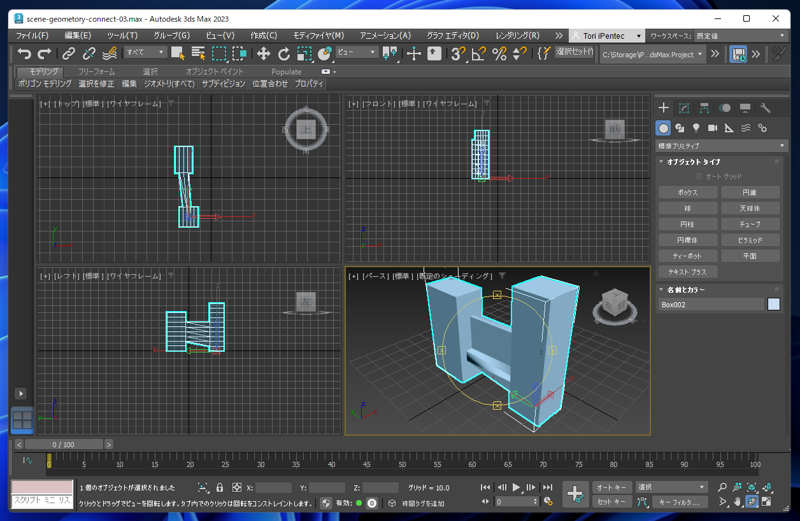
Task: Switch to the フリーフォーム ribbon tab
Action: (96, 71)
